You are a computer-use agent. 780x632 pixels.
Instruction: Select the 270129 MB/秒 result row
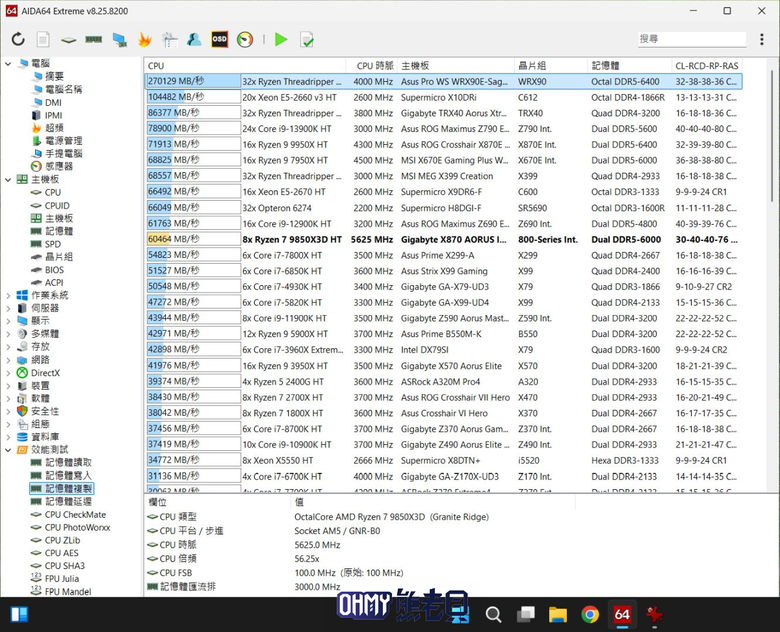point(443,82)
